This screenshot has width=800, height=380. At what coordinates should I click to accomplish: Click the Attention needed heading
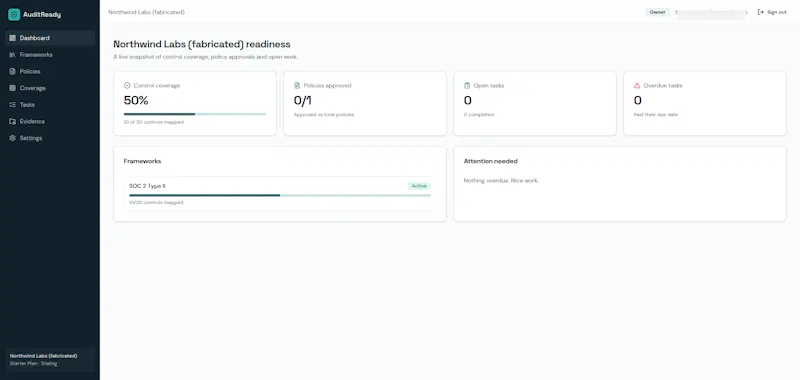point(490,161)
